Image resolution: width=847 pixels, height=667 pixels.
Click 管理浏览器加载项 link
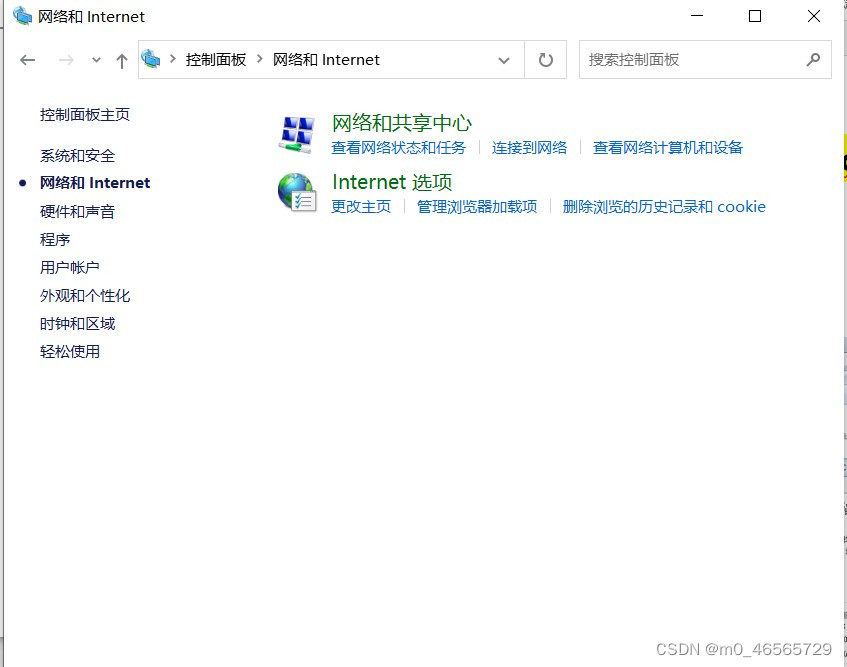coord(477,206)
